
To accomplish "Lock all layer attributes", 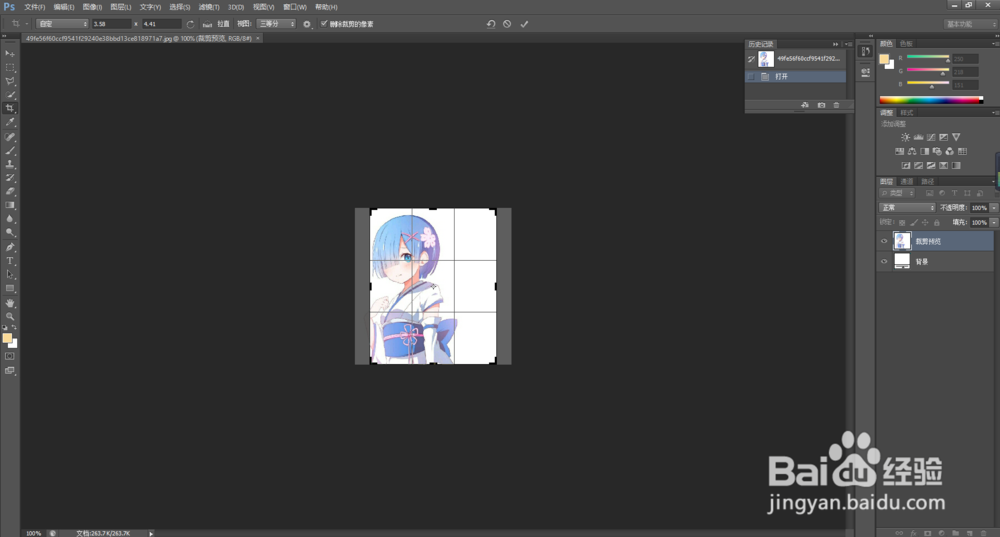I will pos(936,223).
